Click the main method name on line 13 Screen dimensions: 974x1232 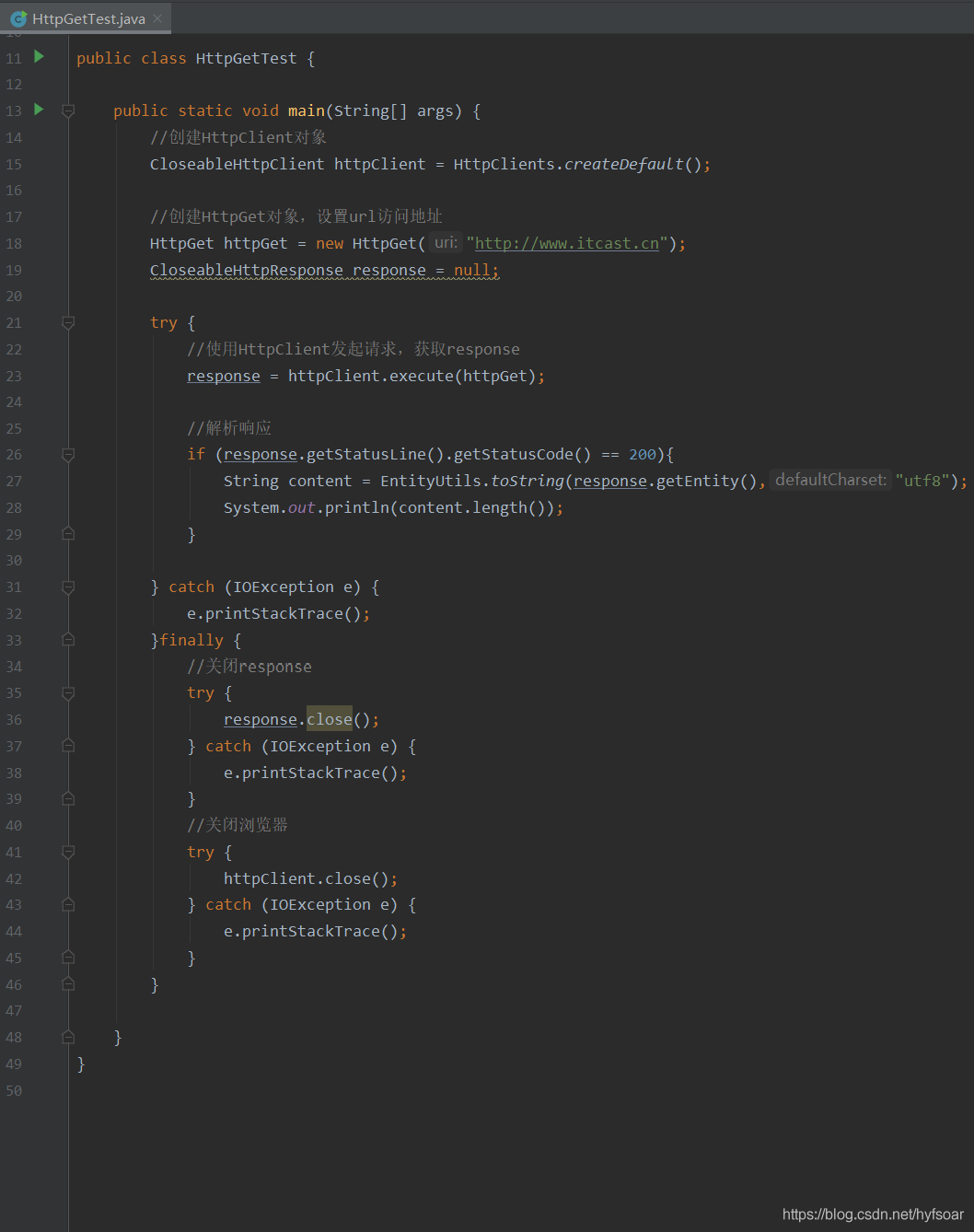point(307,110)
